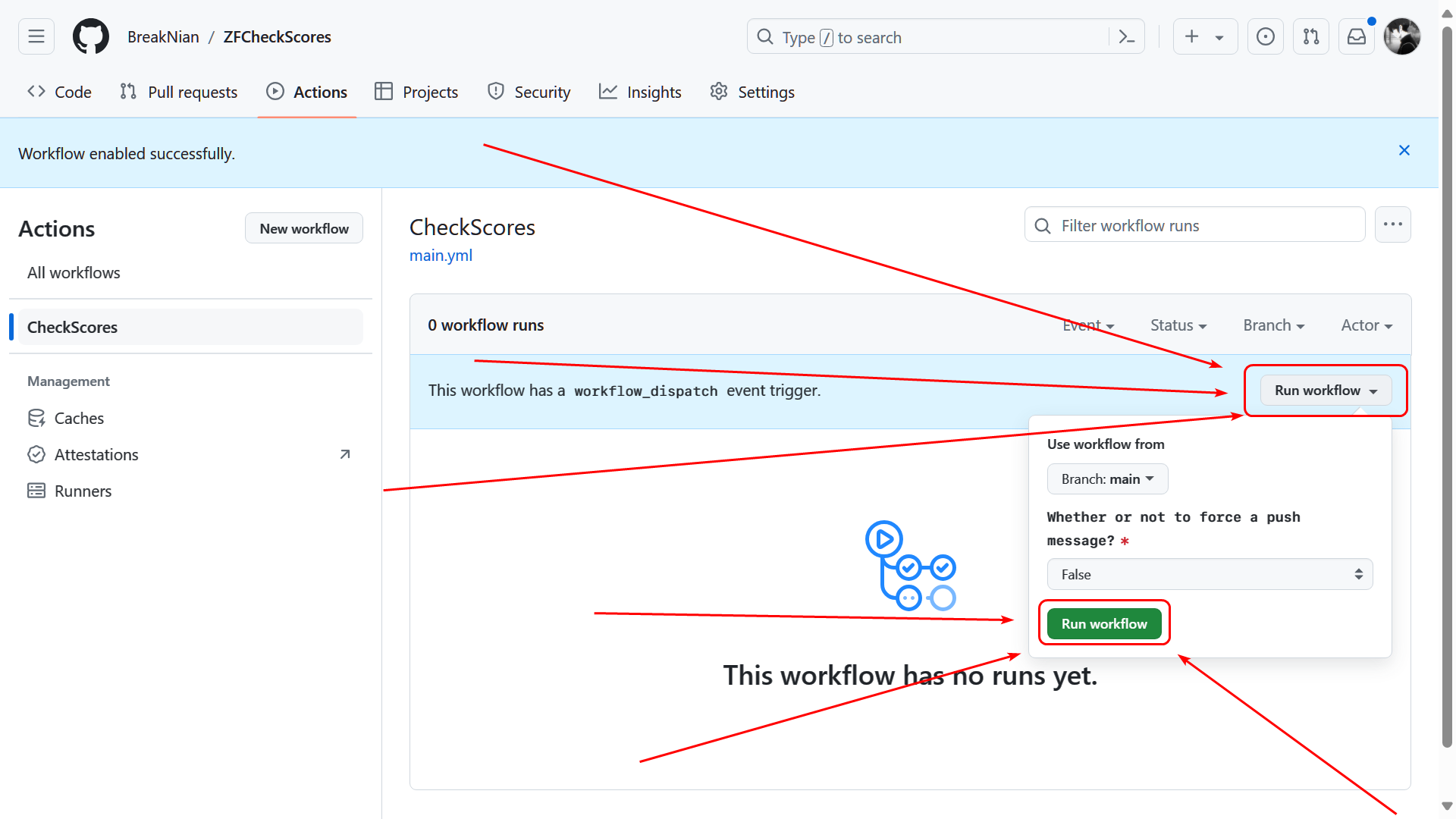The height and width of the screenshot is (819, 1456).
Task: Switch to the Insights tab
Action: pos(640,93)
